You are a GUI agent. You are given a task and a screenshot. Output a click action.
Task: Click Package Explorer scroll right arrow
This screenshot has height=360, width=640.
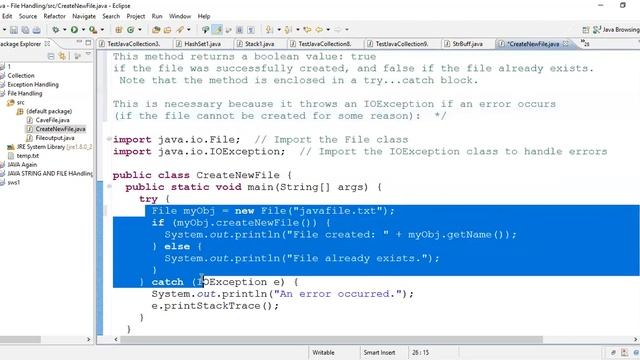click(89, 340)
